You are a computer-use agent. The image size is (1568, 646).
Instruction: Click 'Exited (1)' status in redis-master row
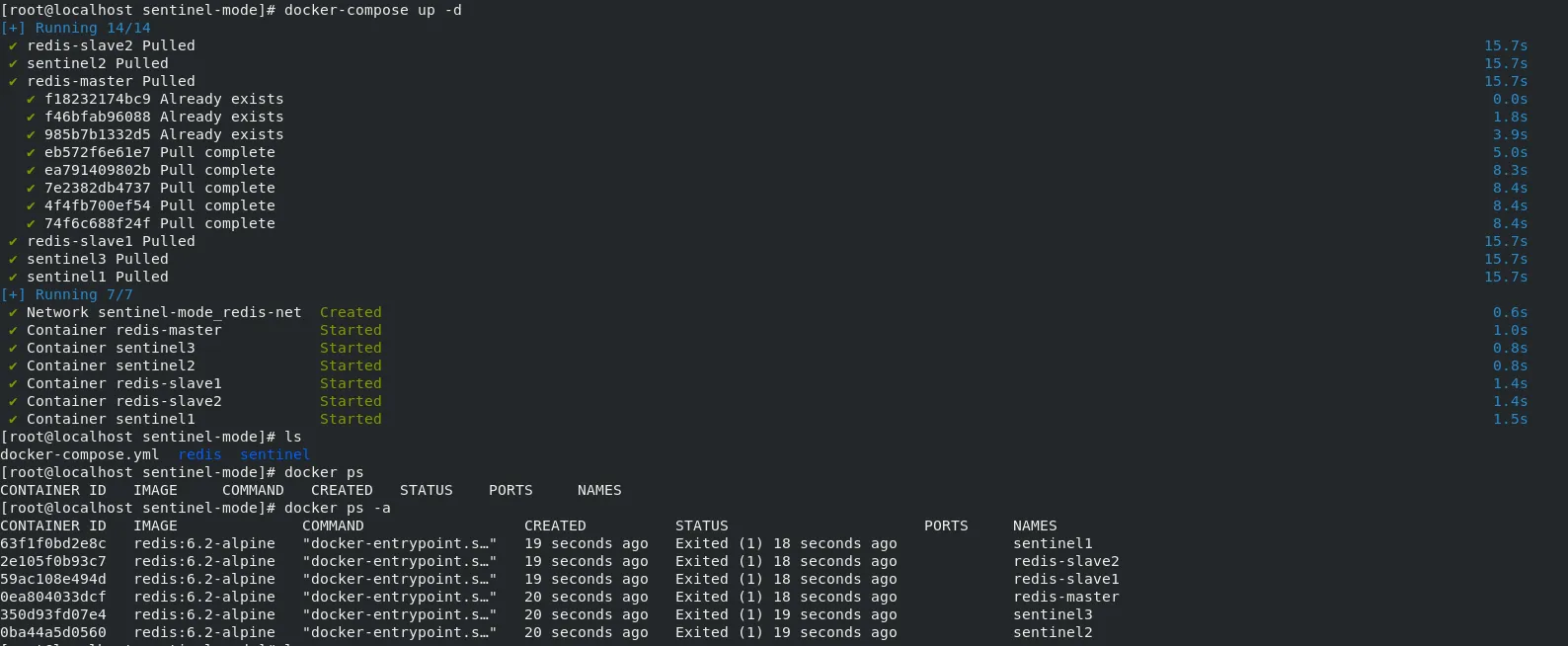(x=720, y=597)
